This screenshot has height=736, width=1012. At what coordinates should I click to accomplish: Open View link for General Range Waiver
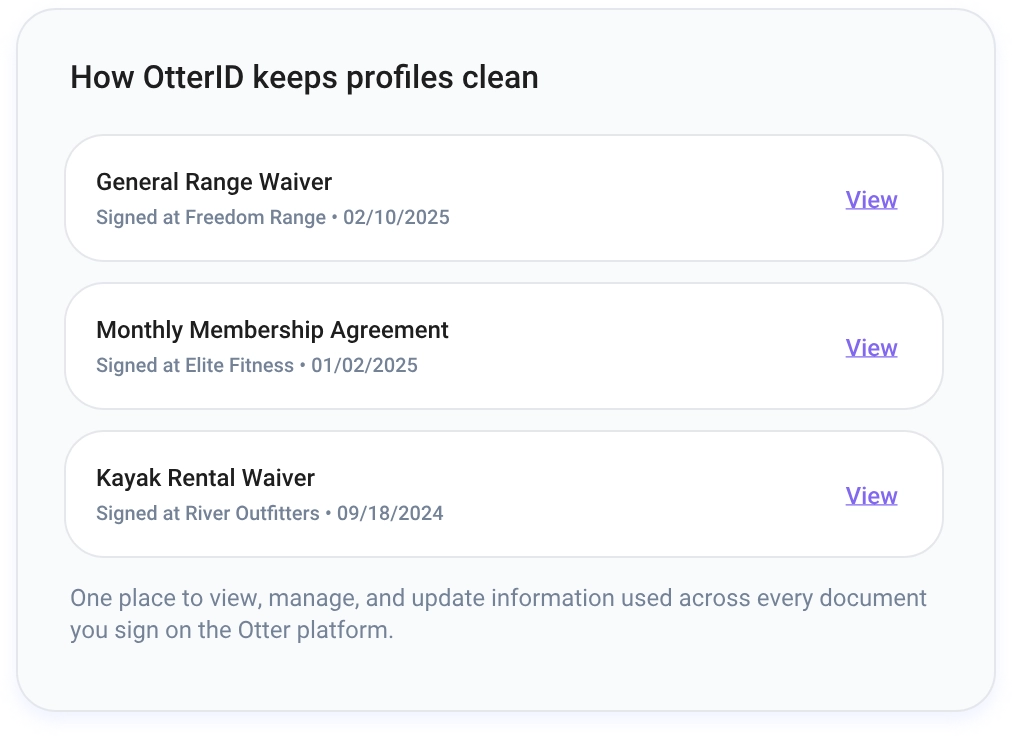click(x=871, y=200)
